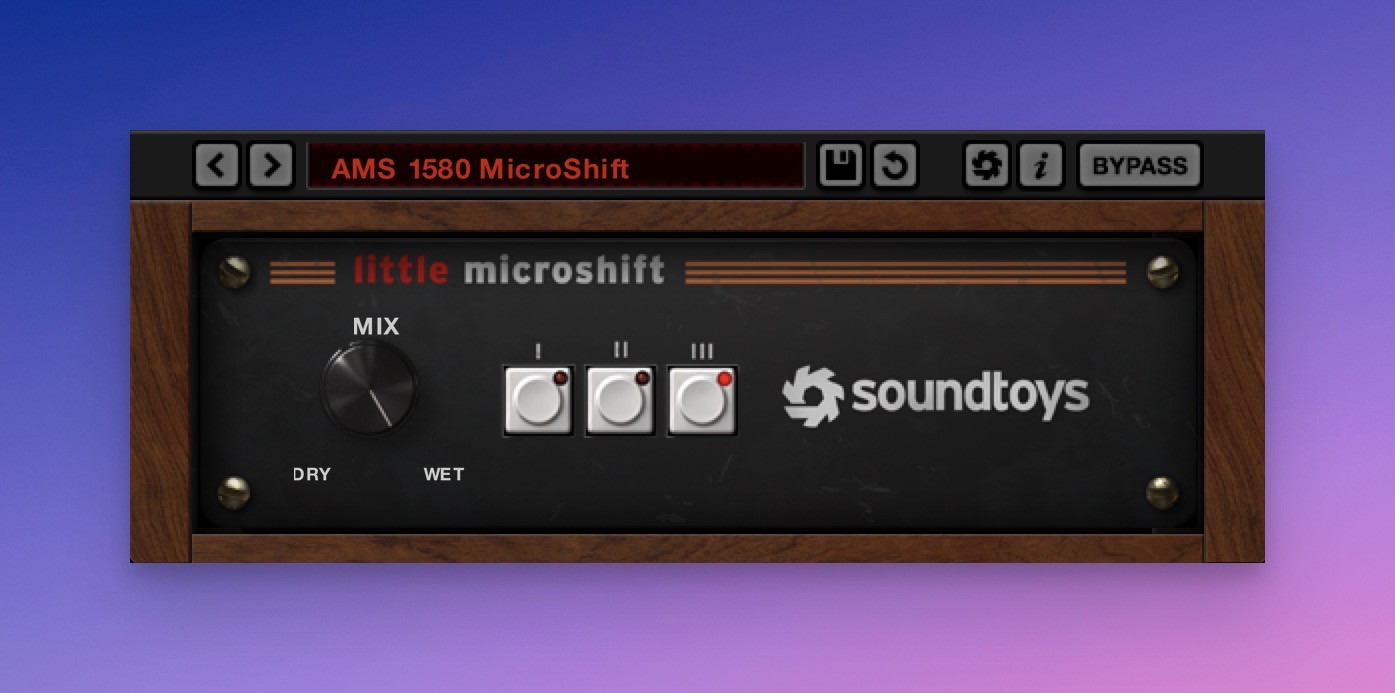
Task: Load the next preset with right arrow
Action: 271,166
